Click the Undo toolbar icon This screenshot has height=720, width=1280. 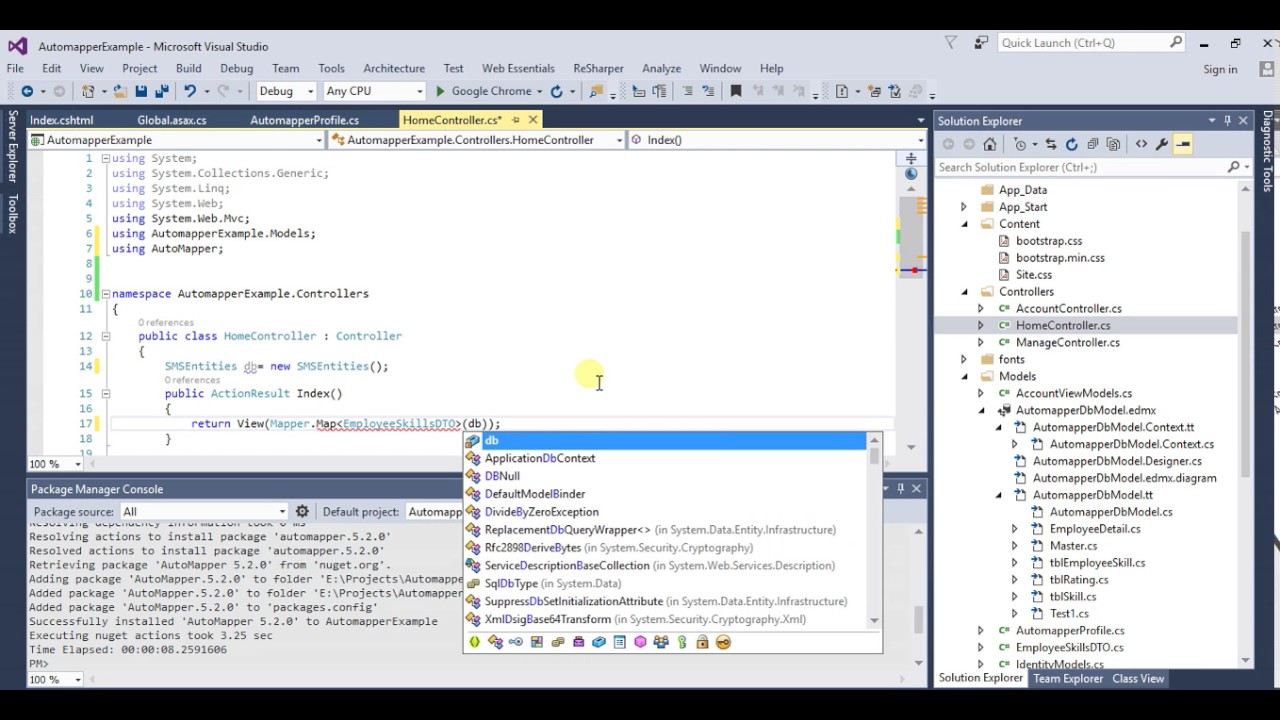click(189, 91)
